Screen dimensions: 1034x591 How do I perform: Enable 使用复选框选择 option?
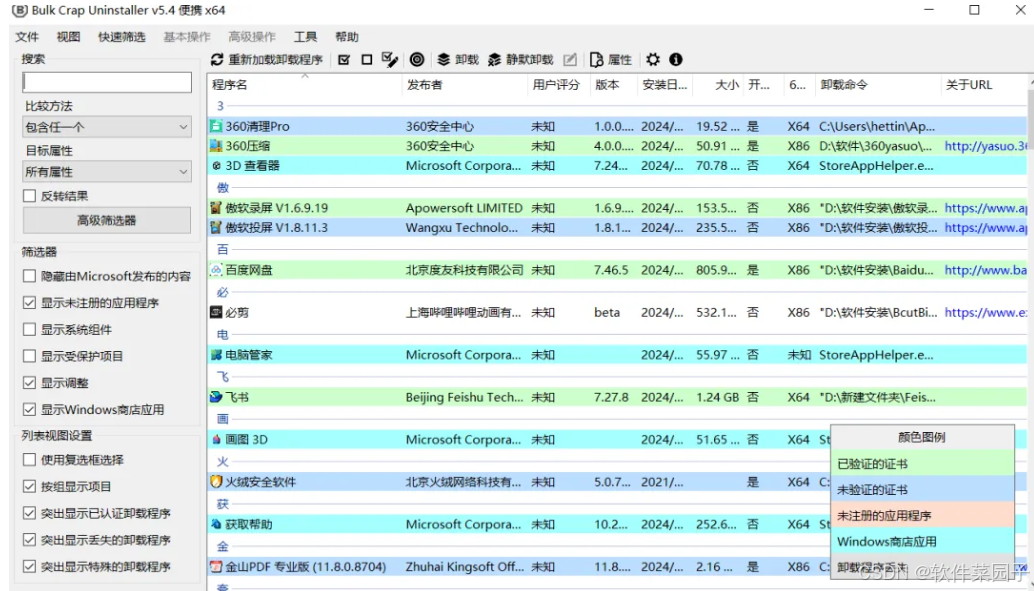(29, 460)
